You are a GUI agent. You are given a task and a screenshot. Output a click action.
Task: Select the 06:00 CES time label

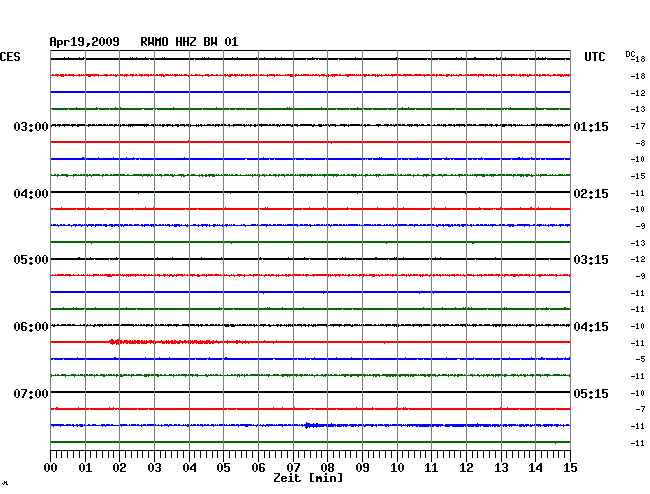tap(31, 327)
